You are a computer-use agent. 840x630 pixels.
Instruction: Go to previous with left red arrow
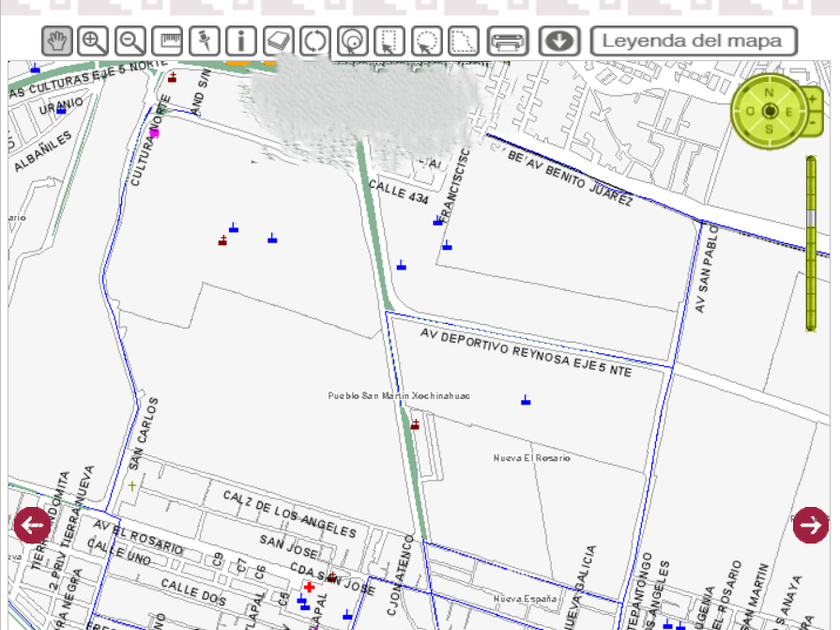tap(32, 524)
